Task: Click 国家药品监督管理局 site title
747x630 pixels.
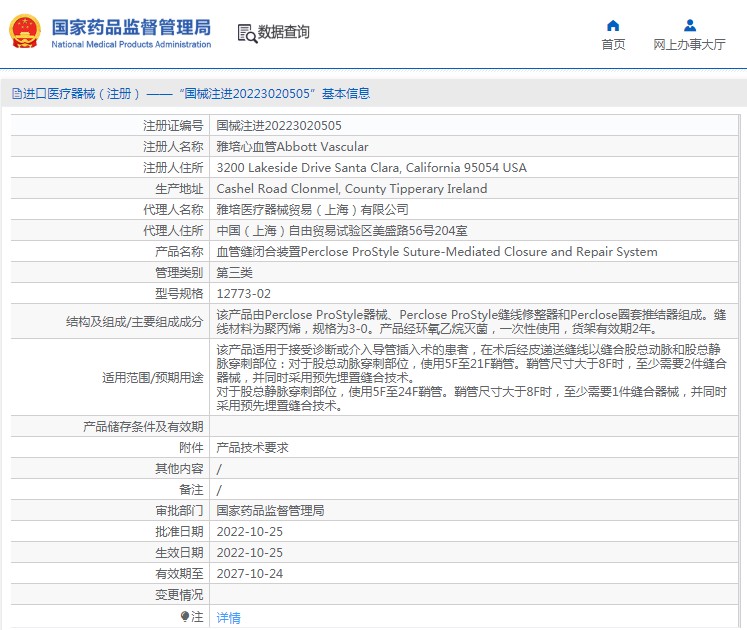Action: click(131, 27)
